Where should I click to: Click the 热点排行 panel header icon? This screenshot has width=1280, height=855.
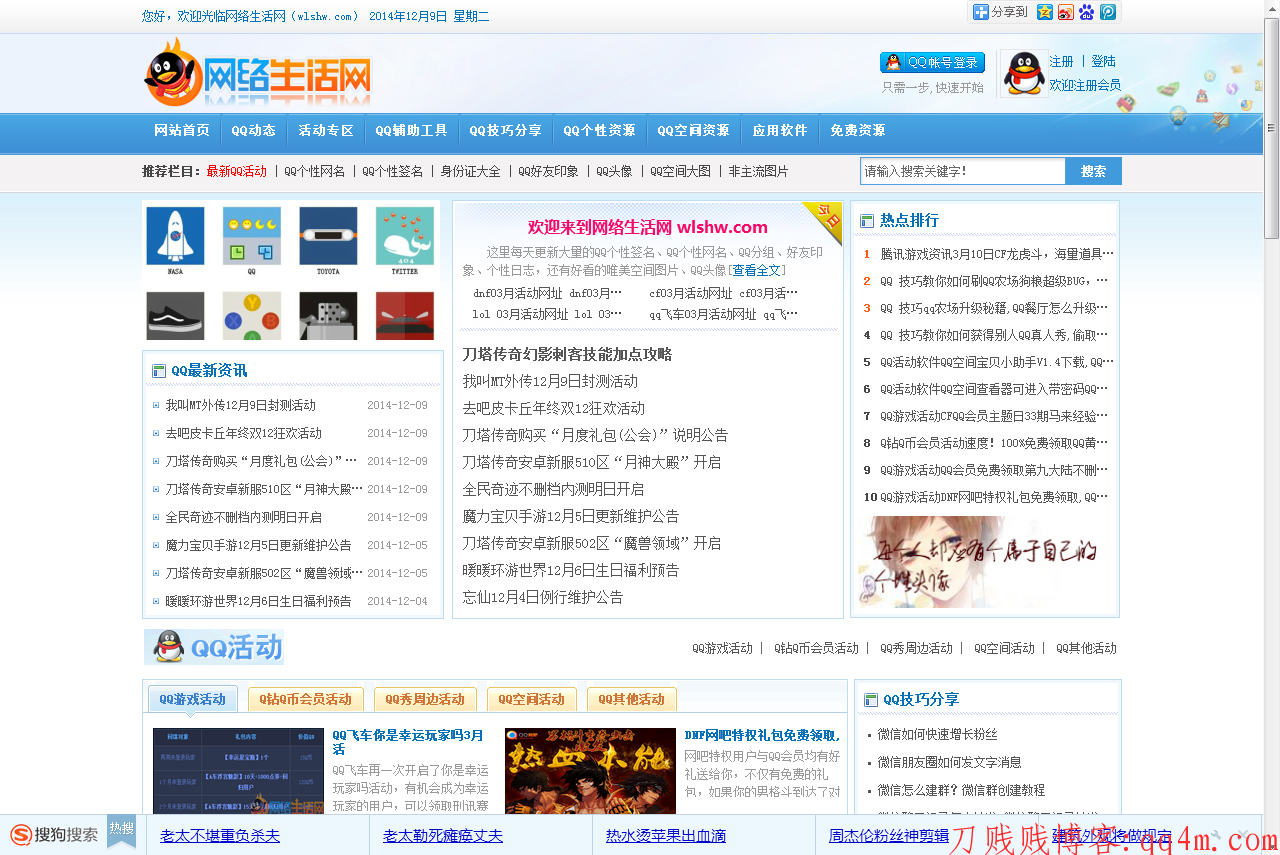(x=867, y=220)
